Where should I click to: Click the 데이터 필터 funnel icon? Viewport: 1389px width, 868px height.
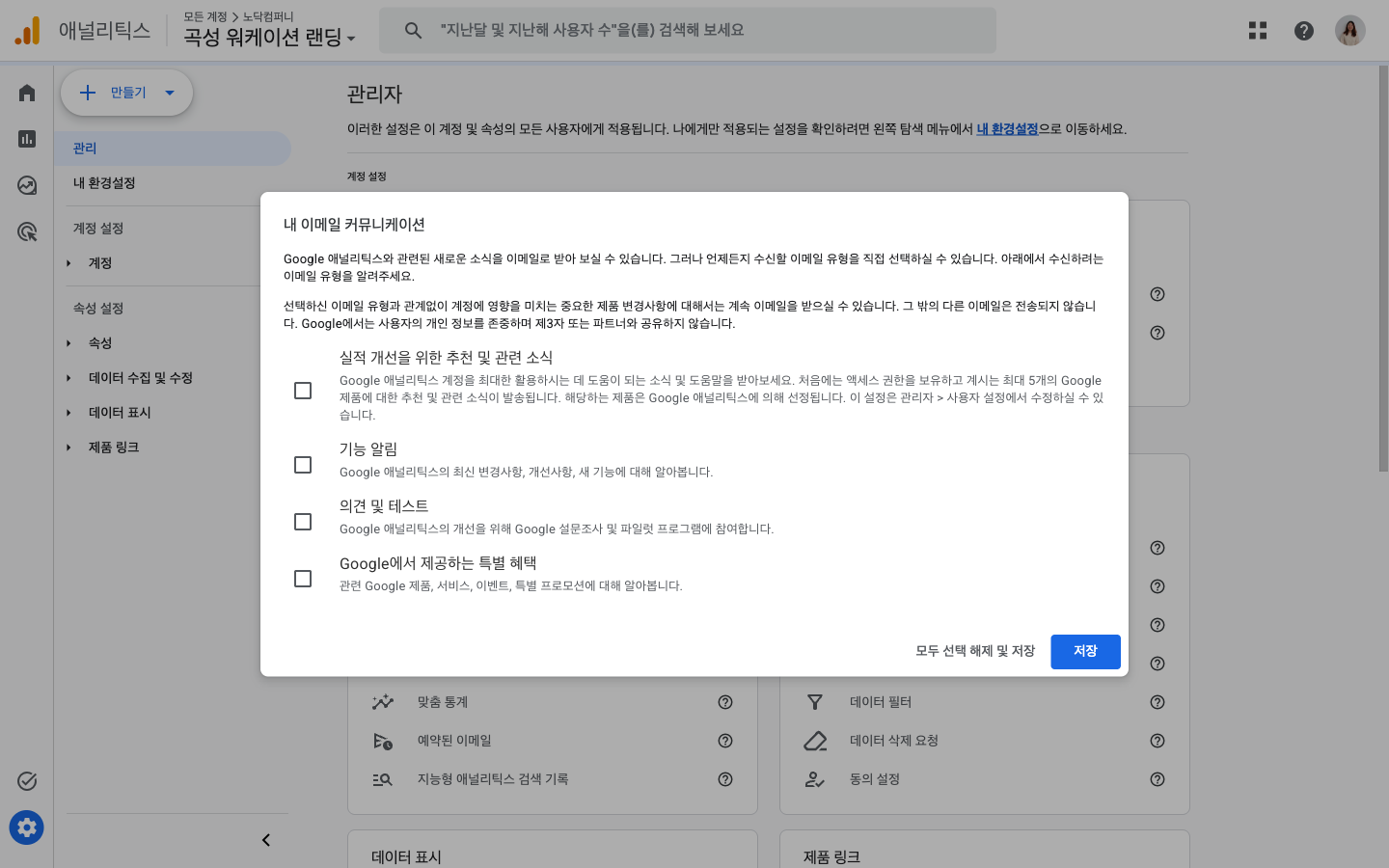click(815, 702)
